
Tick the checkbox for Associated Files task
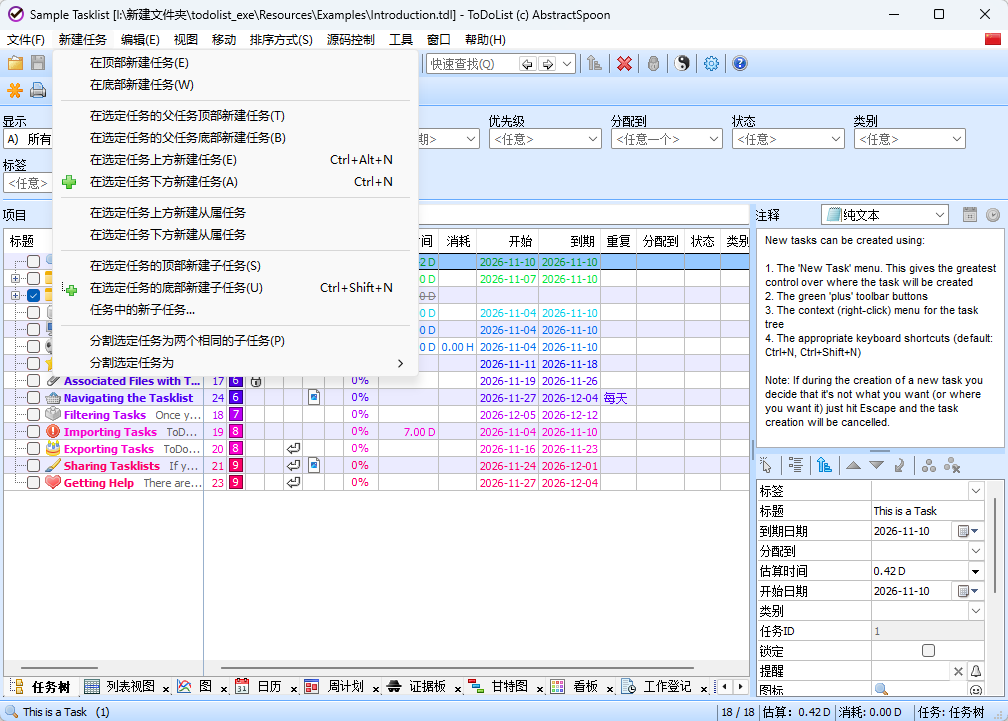33,380
